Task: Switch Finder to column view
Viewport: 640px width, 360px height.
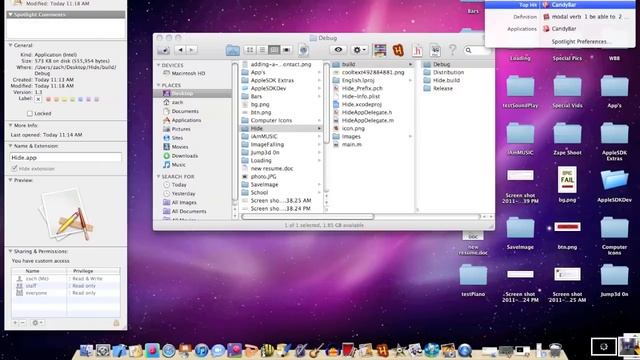Action: click(274, 50)
